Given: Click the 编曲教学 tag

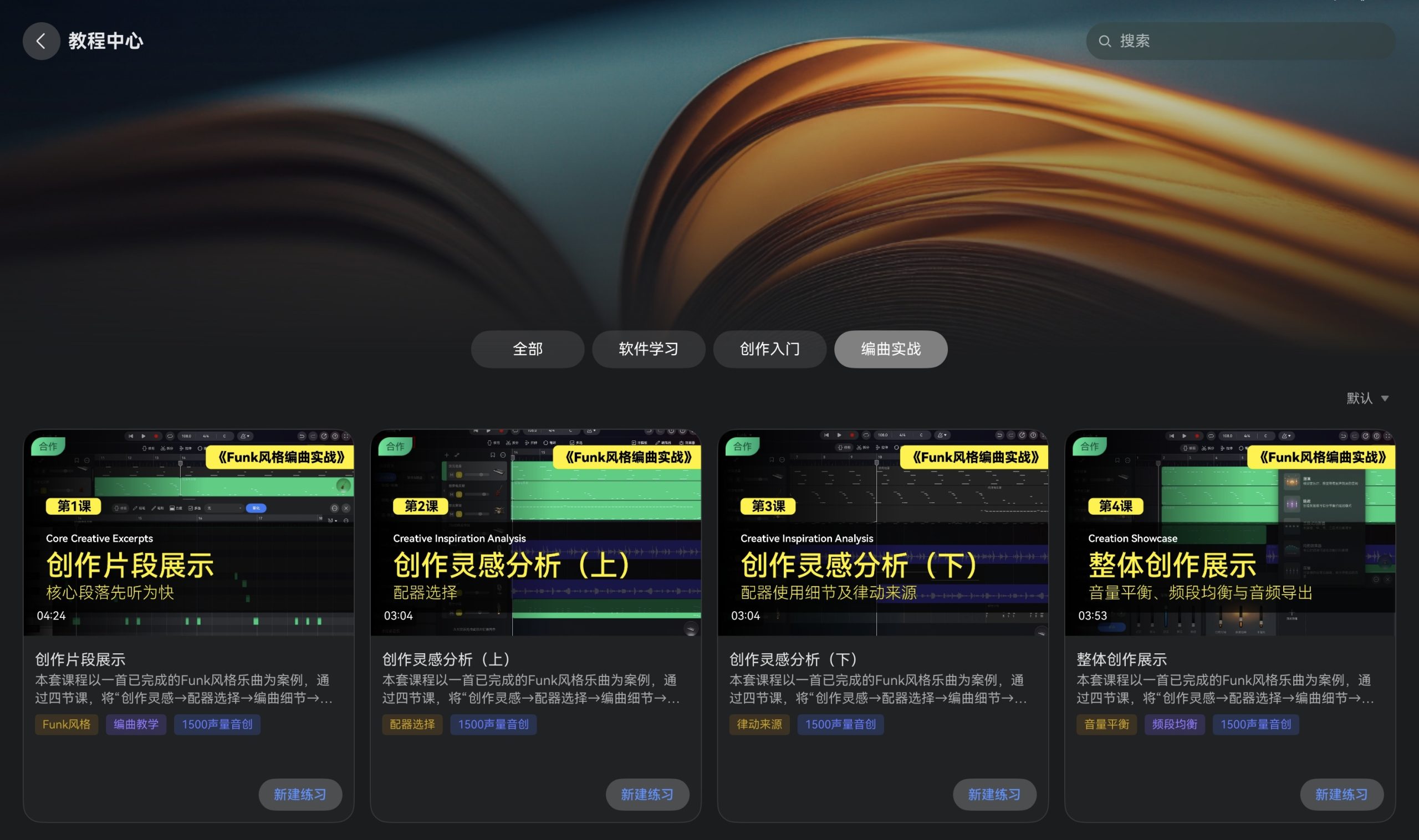Looking at the screenshot, I should [136, 724].
